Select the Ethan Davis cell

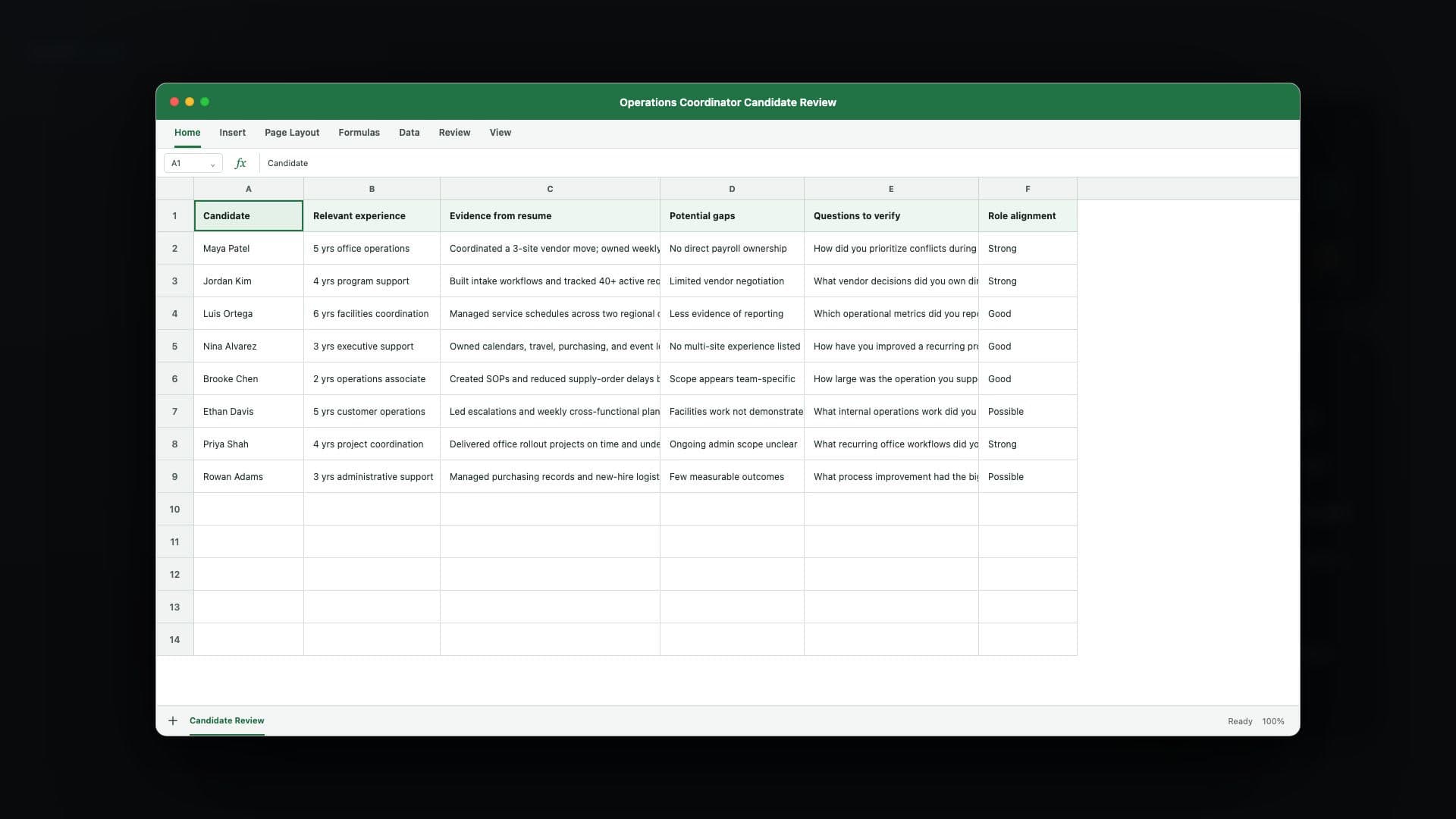249,412
